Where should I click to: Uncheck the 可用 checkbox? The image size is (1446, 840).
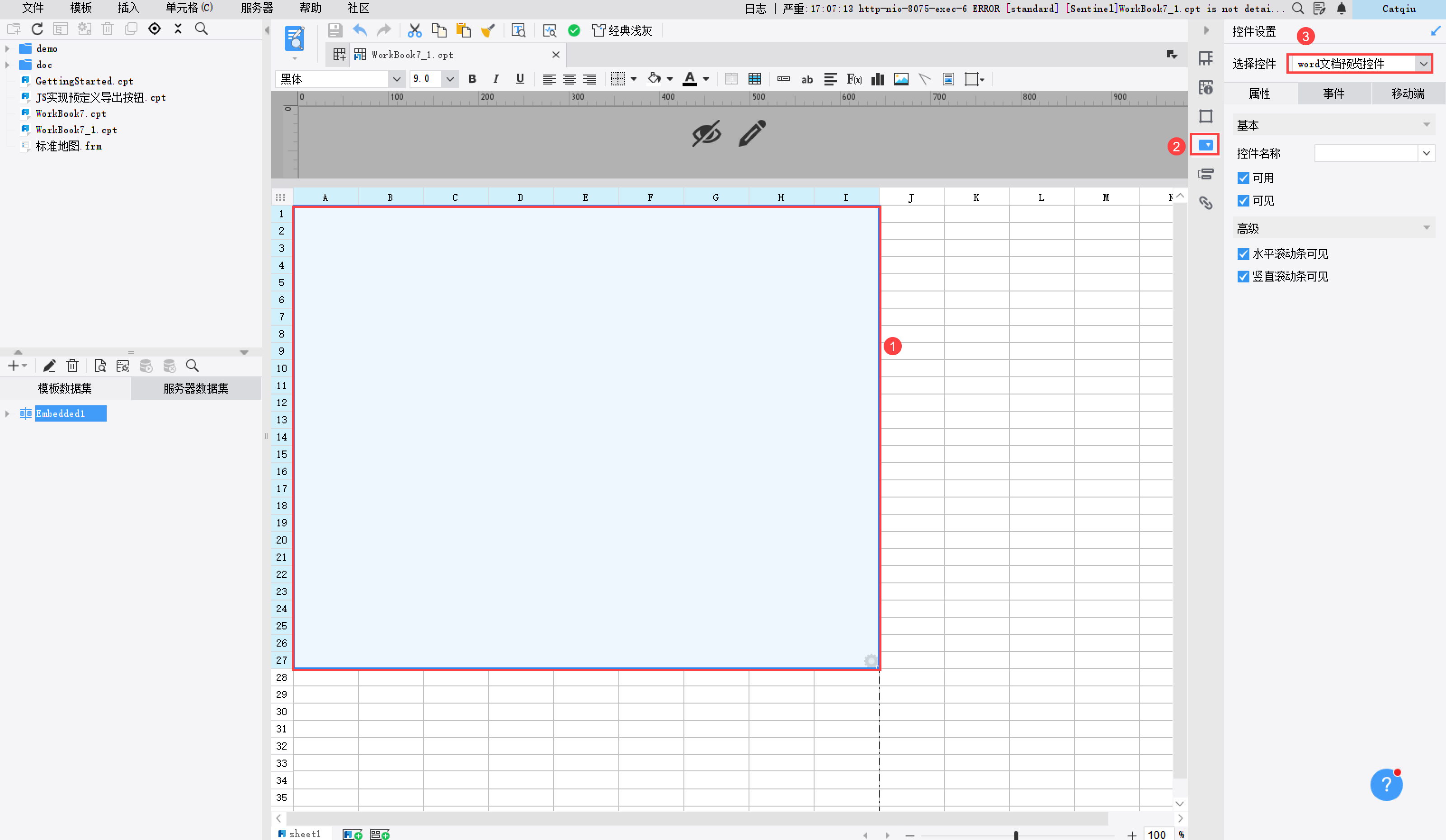tap(1243, 178)
